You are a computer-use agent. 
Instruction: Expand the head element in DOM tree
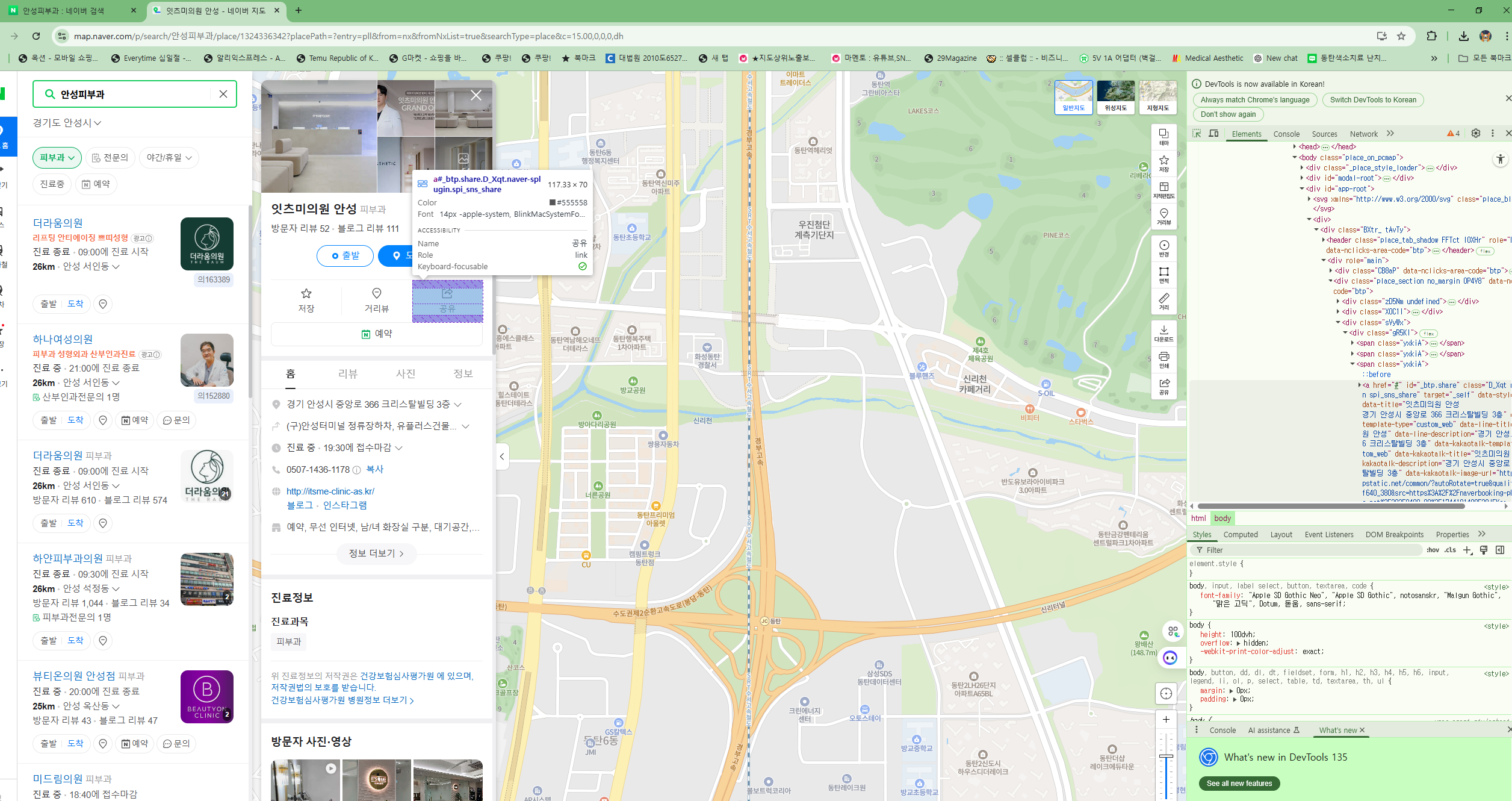1295,146
